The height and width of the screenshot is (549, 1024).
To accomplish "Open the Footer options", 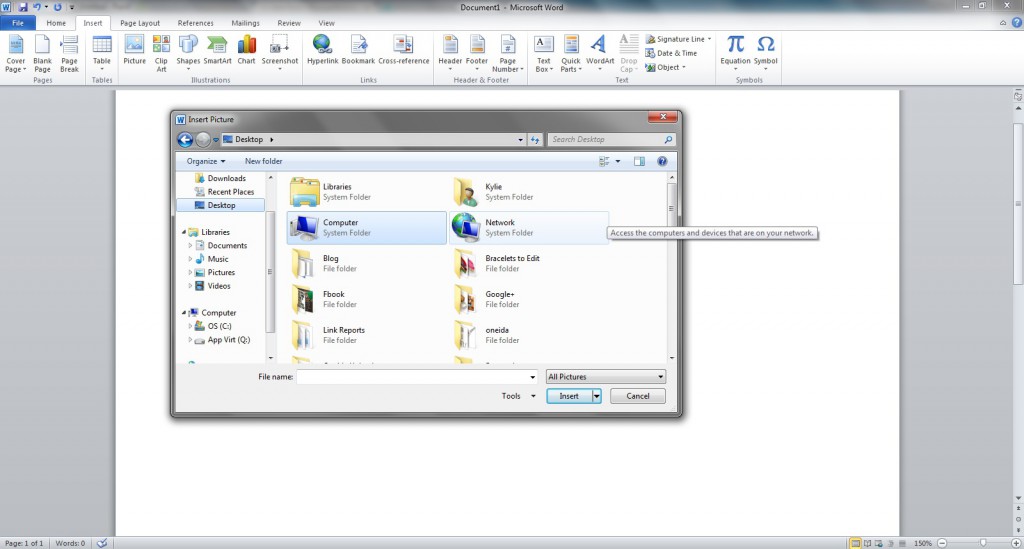I will pyautogui.click(x=477, y=54).
